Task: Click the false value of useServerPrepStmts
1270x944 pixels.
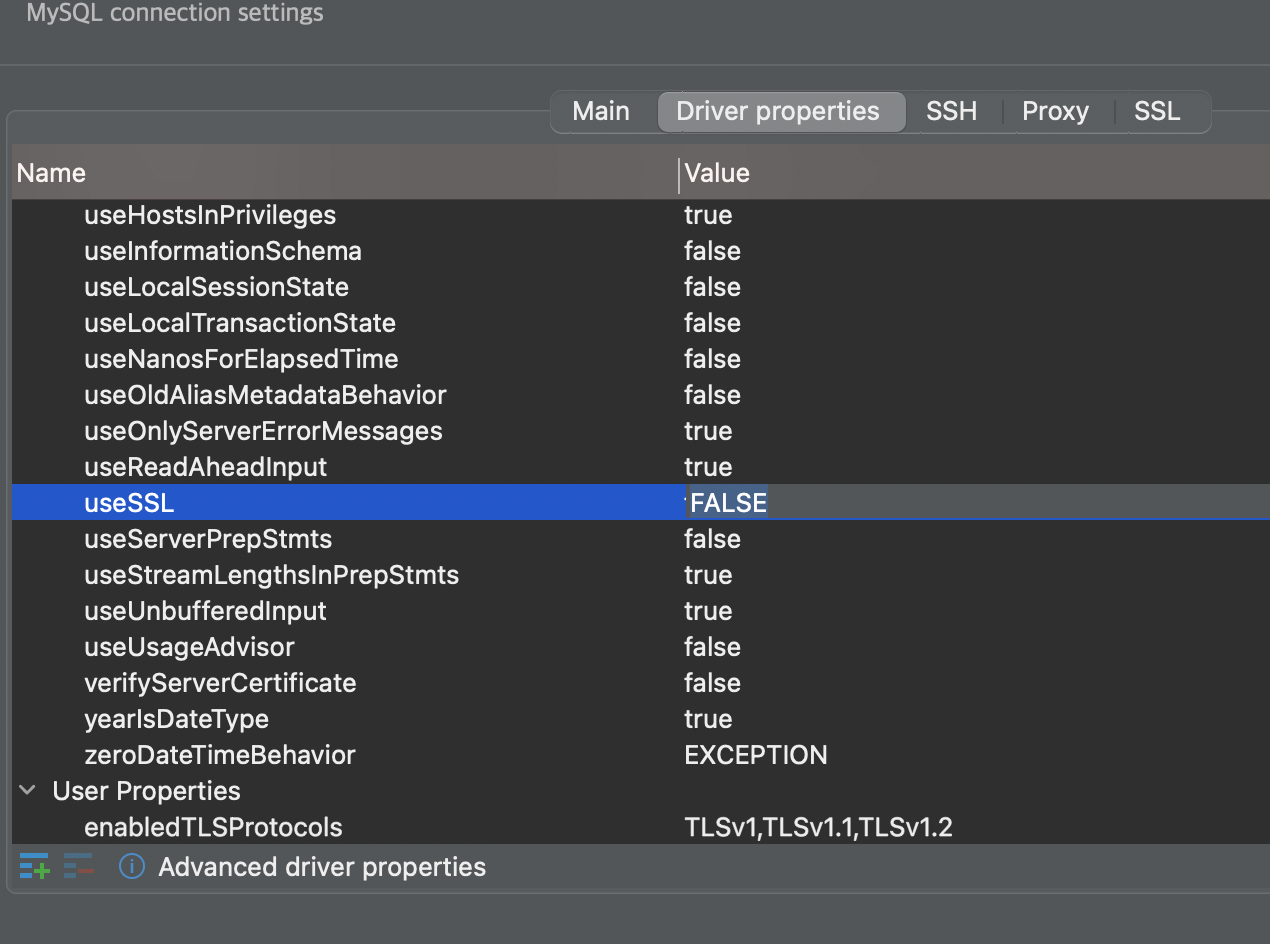Action: click(712, 539)
